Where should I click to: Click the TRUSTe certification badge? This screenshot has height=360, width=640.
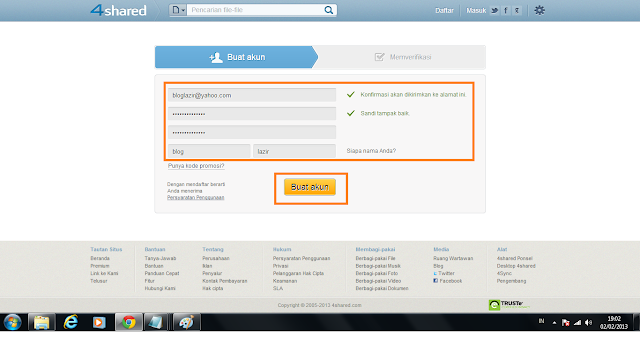(x=509, y=305)
